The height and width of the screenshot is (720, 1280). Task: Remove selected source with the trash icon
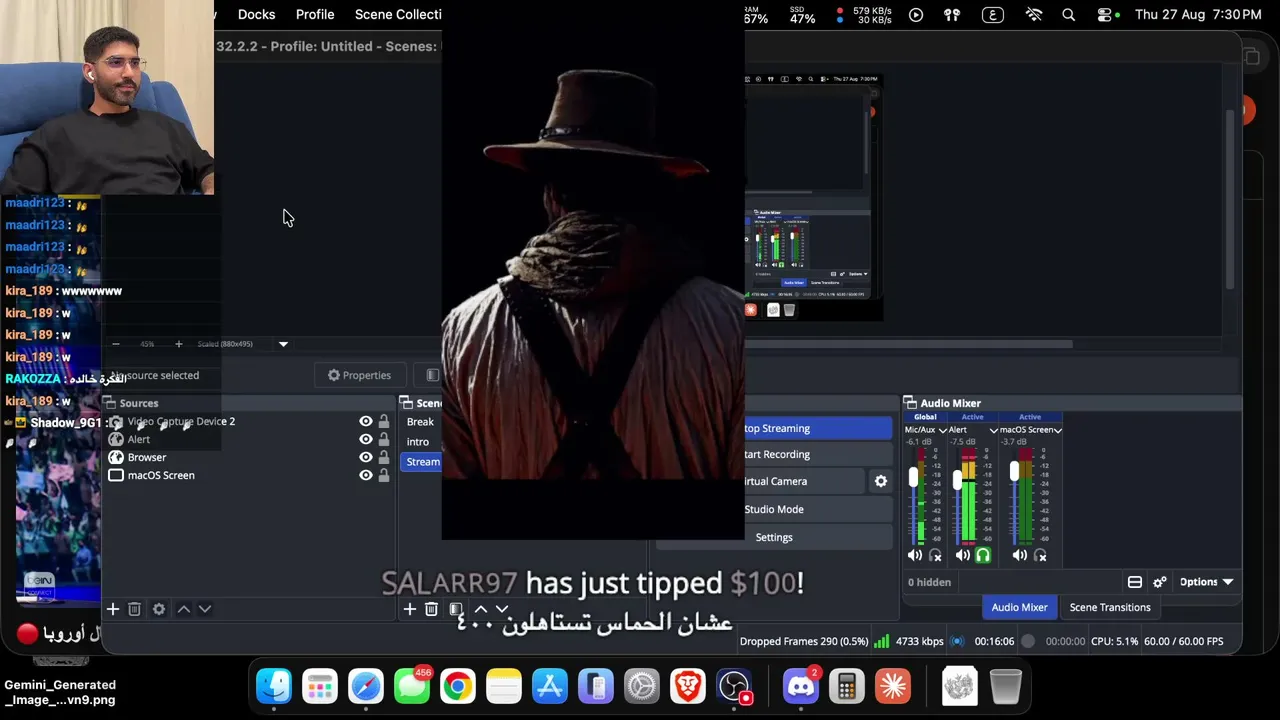pyautogui.click(x=134, y=609)
